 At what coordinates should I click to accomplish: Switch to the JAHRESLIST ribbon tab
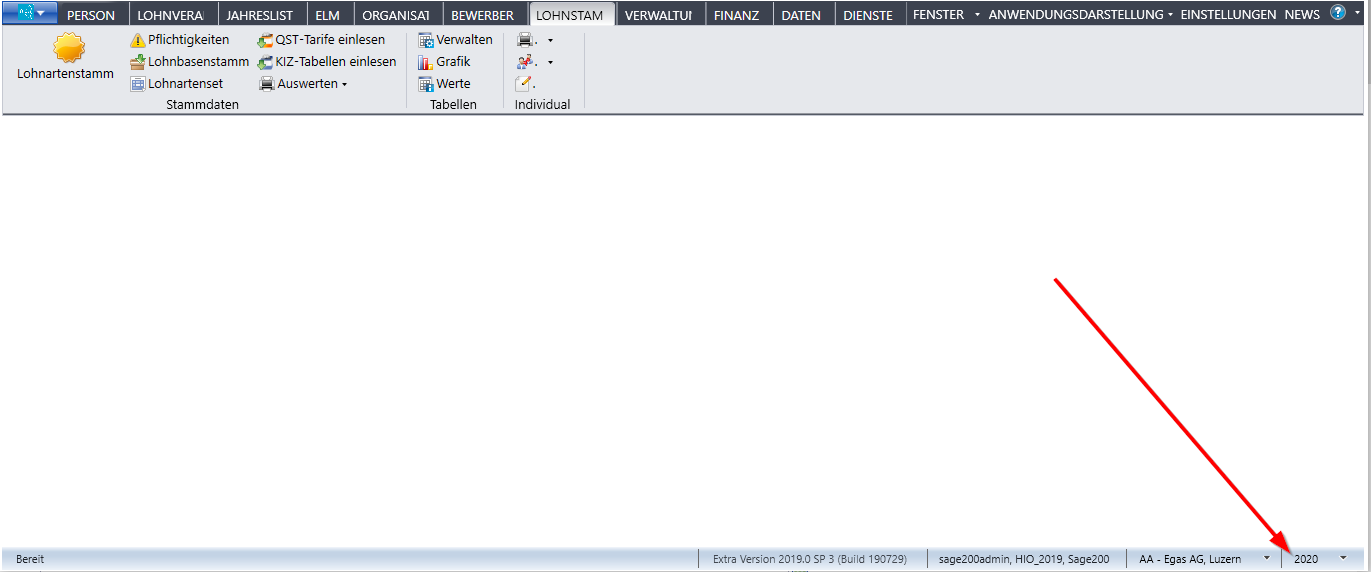(x=260, y=15)
